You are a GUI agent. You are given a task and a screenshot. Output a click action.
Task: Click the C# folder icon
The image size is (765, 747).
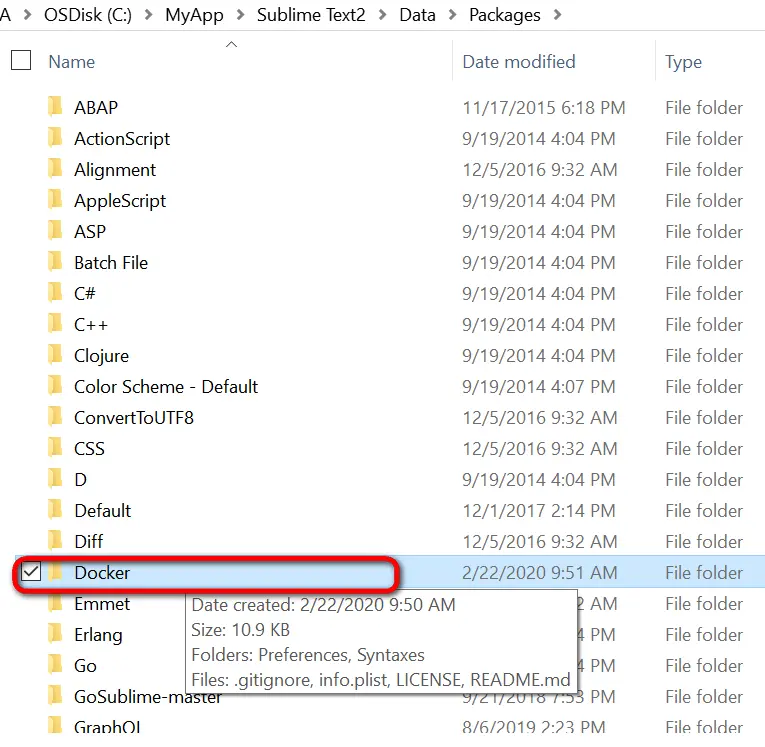click(x=55, y=292)
